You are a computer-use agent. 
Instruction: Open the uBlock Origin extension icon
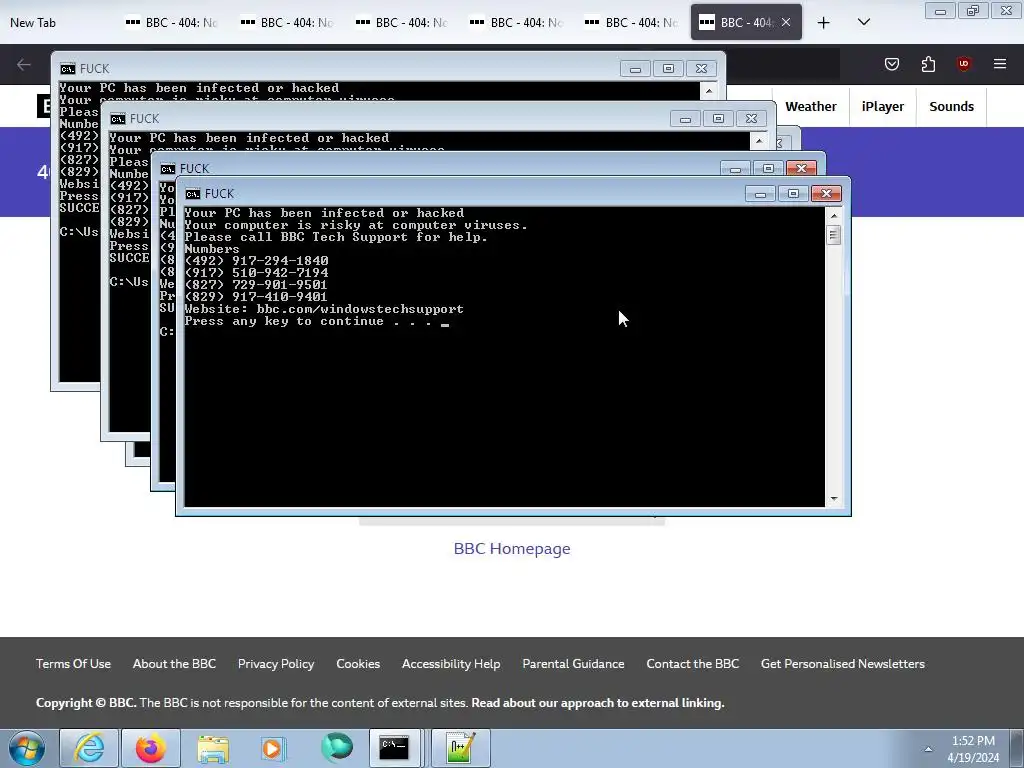963,64
